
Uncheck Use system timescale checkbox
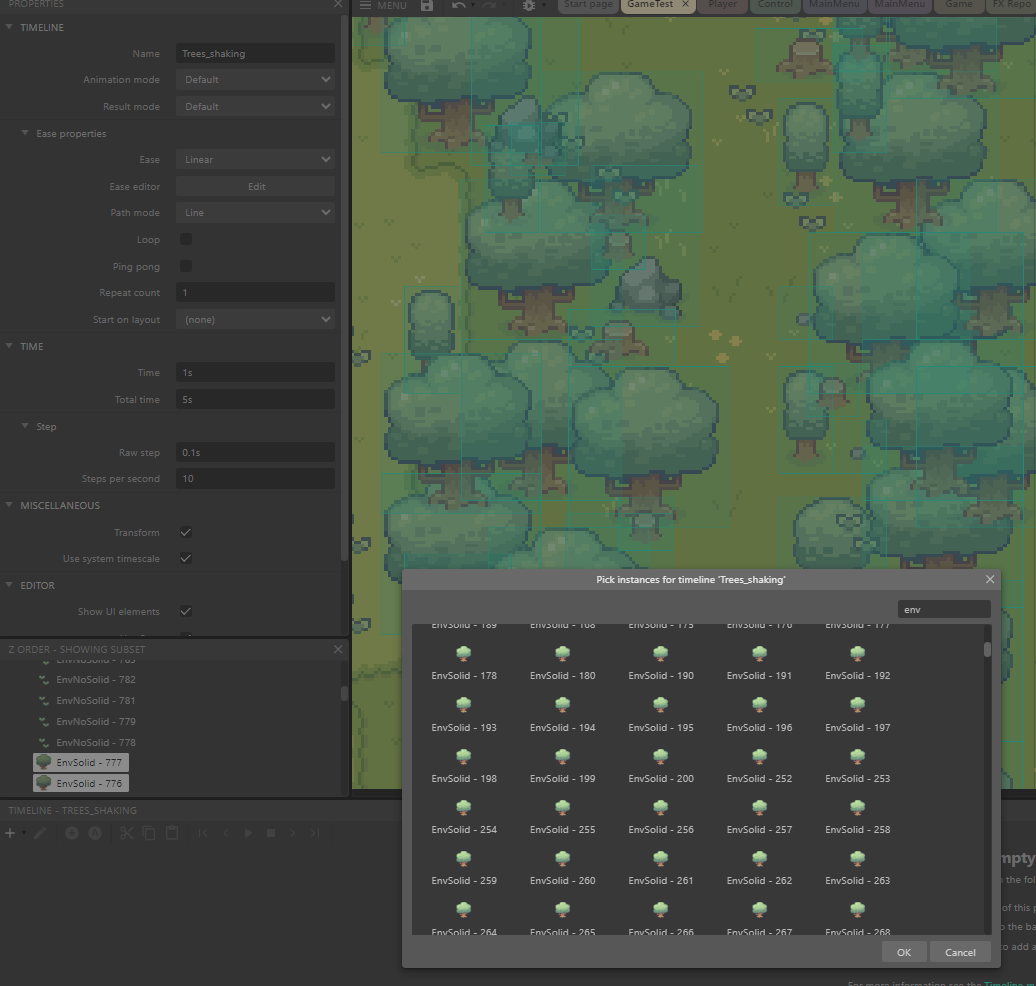click(x=186, y=558)
